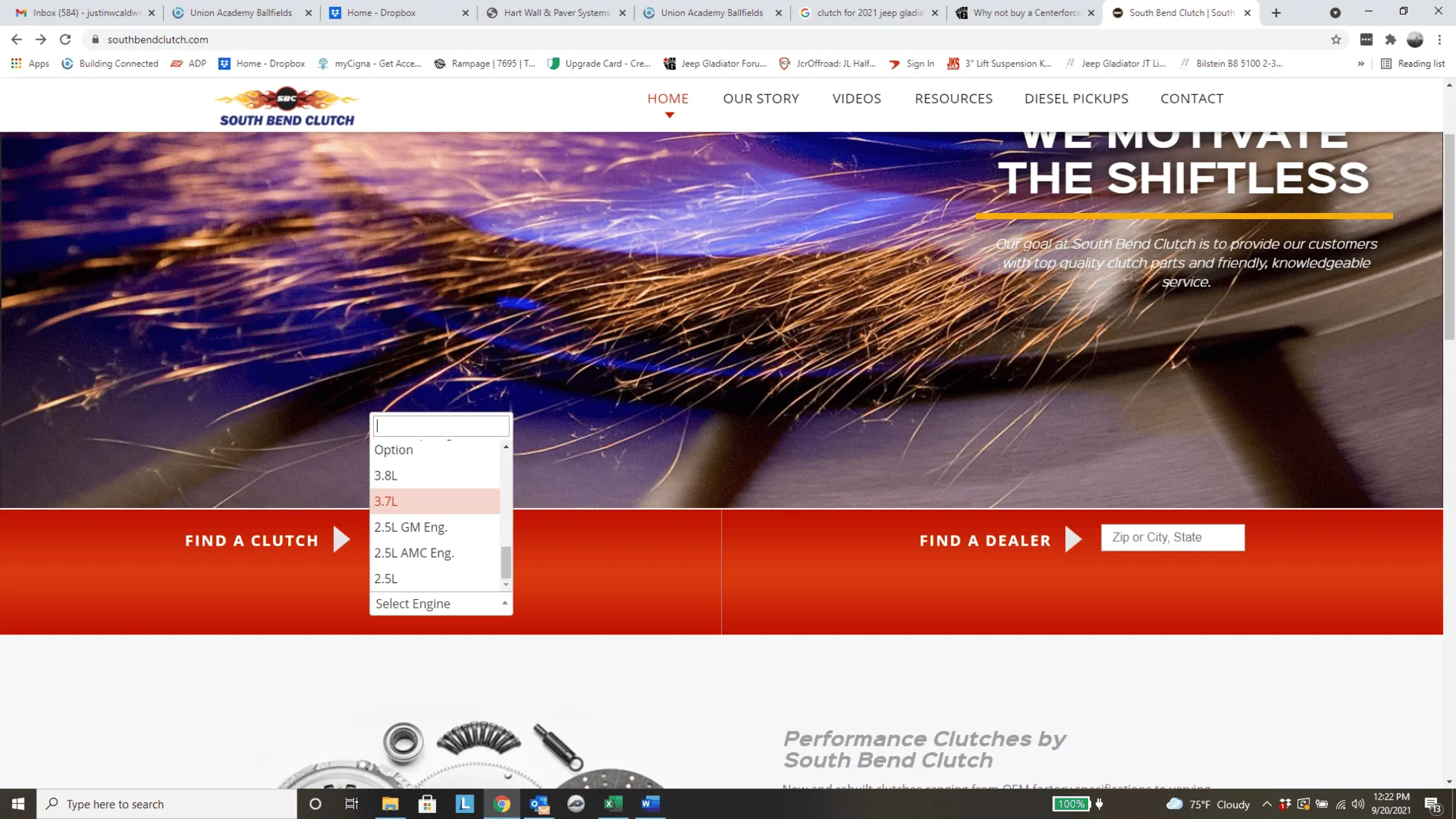Choose the 2.5L GM Eng. option
The image size is (1456, 819).
[435, 527]
